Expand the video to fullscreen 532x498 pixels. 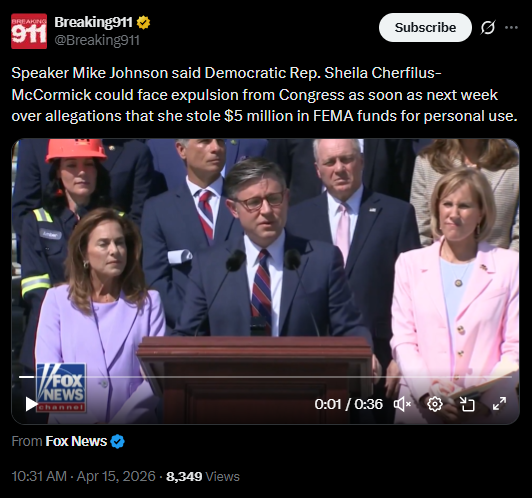point(499,404)
